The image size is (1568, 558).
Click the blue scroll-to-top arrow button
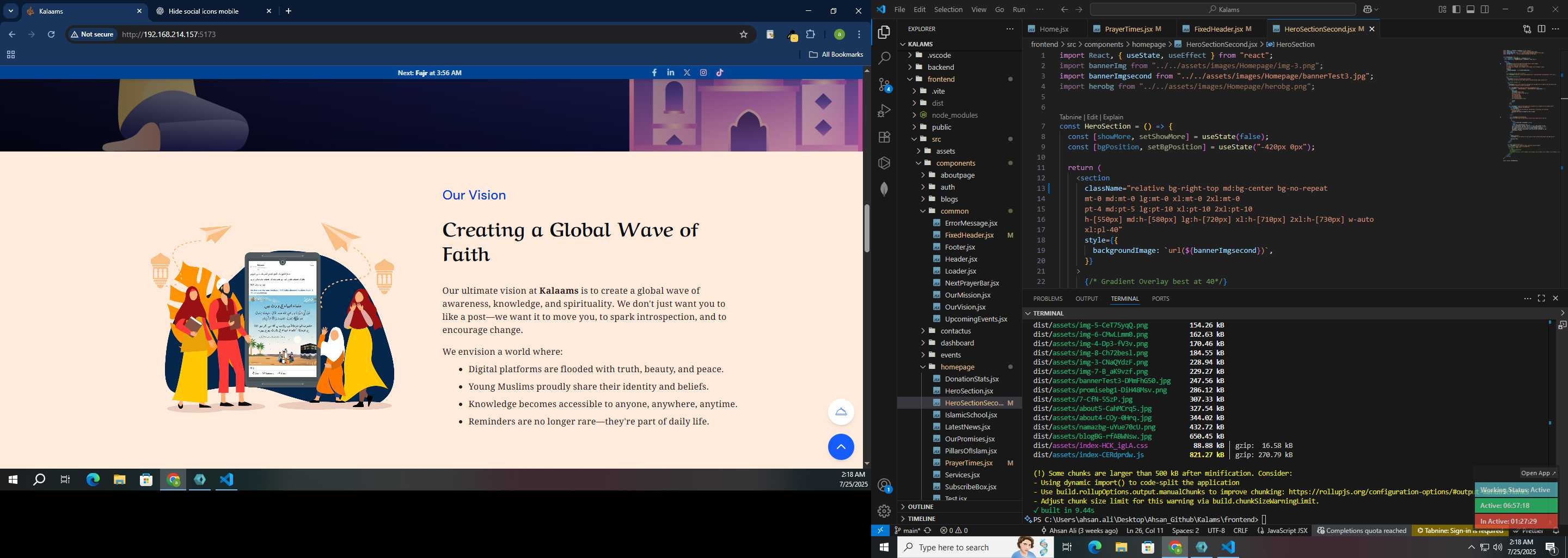pos(841,447)
